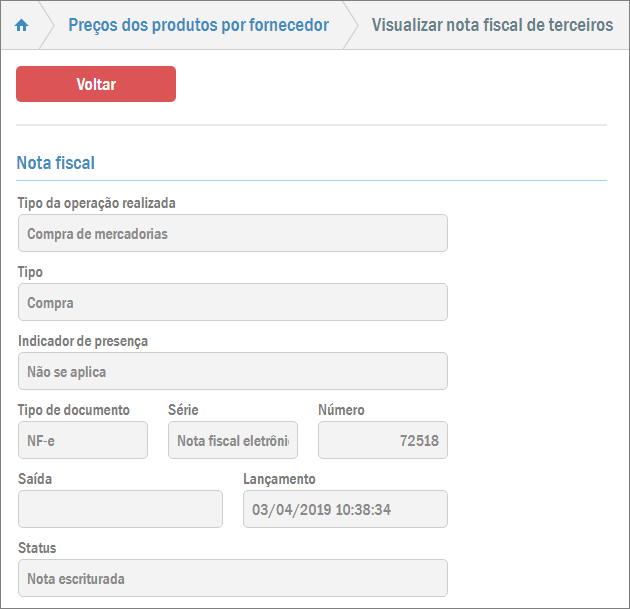Open the Tipo field showing 'Compra'

pyautogui.click(x=232, y=302)
